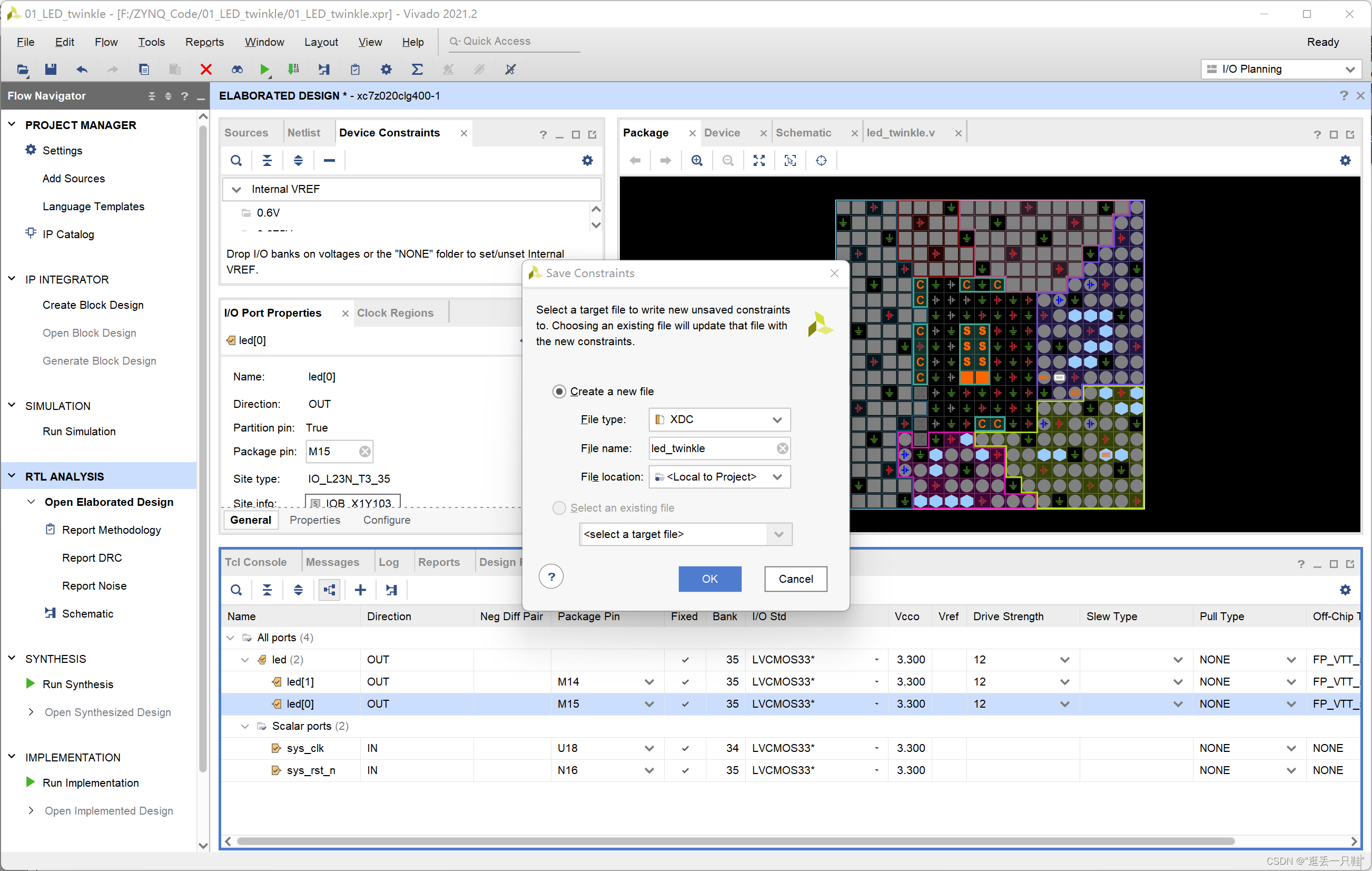Toggle Fixed checkmark for led (2) row
Image resolution: width=1372 pixels, height=871 pixels.
(x=685, y=660)
